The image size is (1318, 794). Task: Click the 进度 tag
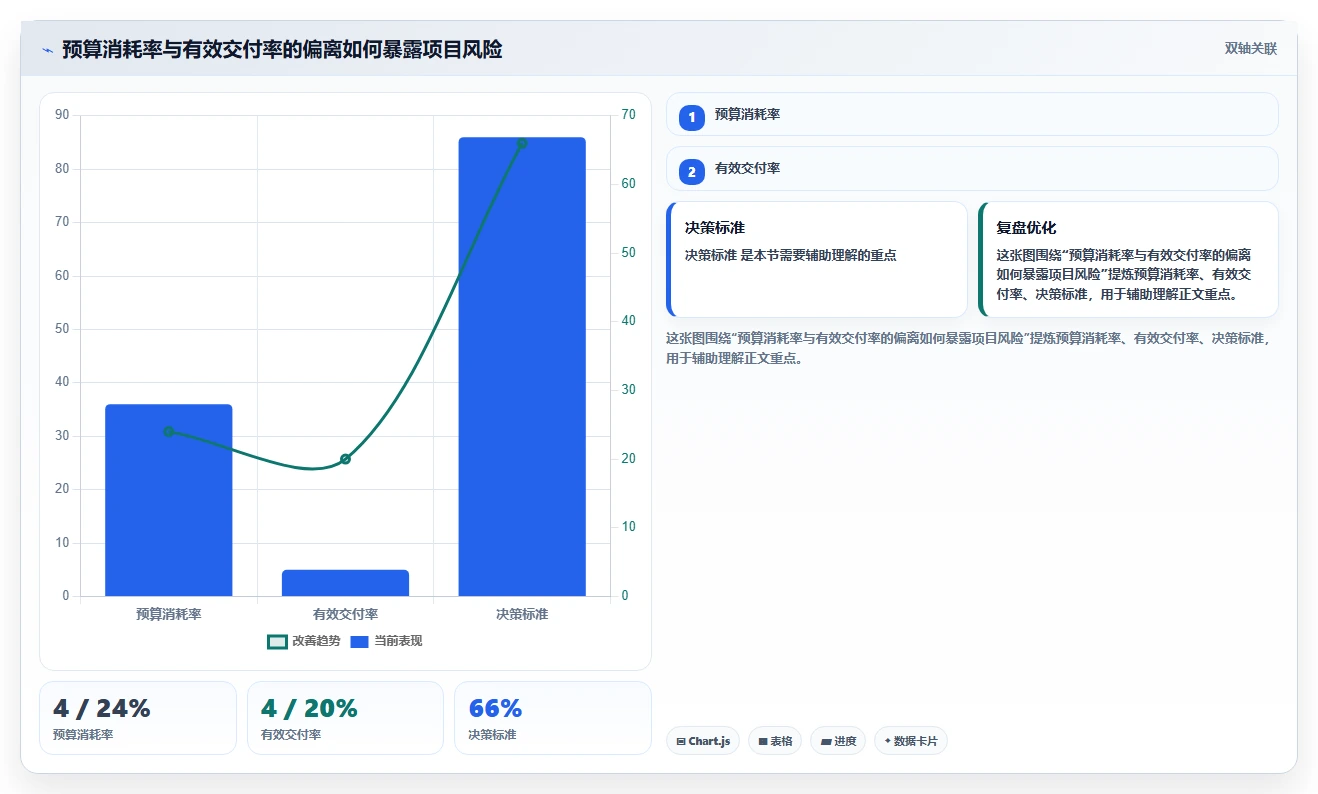838,741
